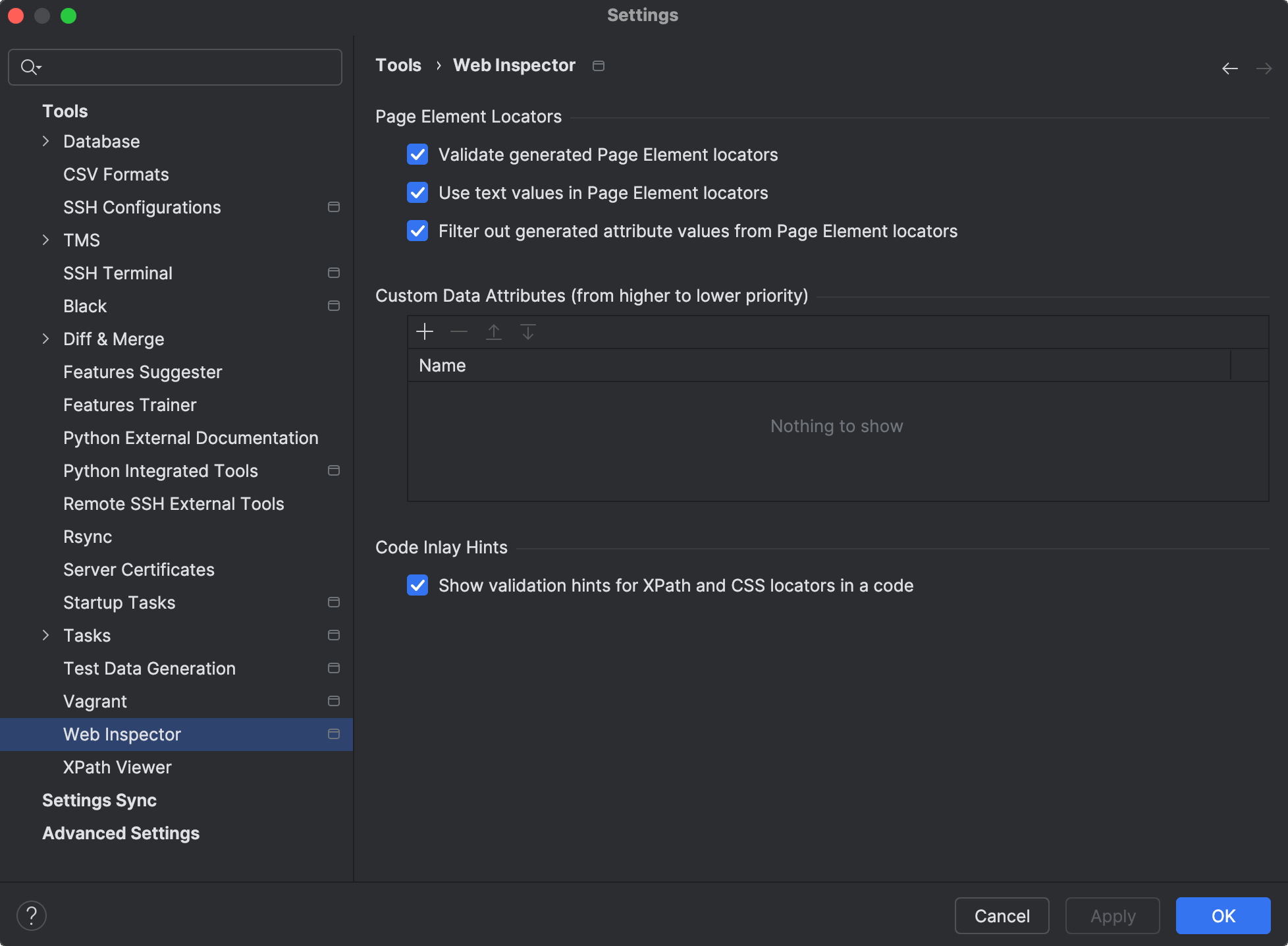Expand the Tasks tree node
1288x946 pixels.
[45, 636]
